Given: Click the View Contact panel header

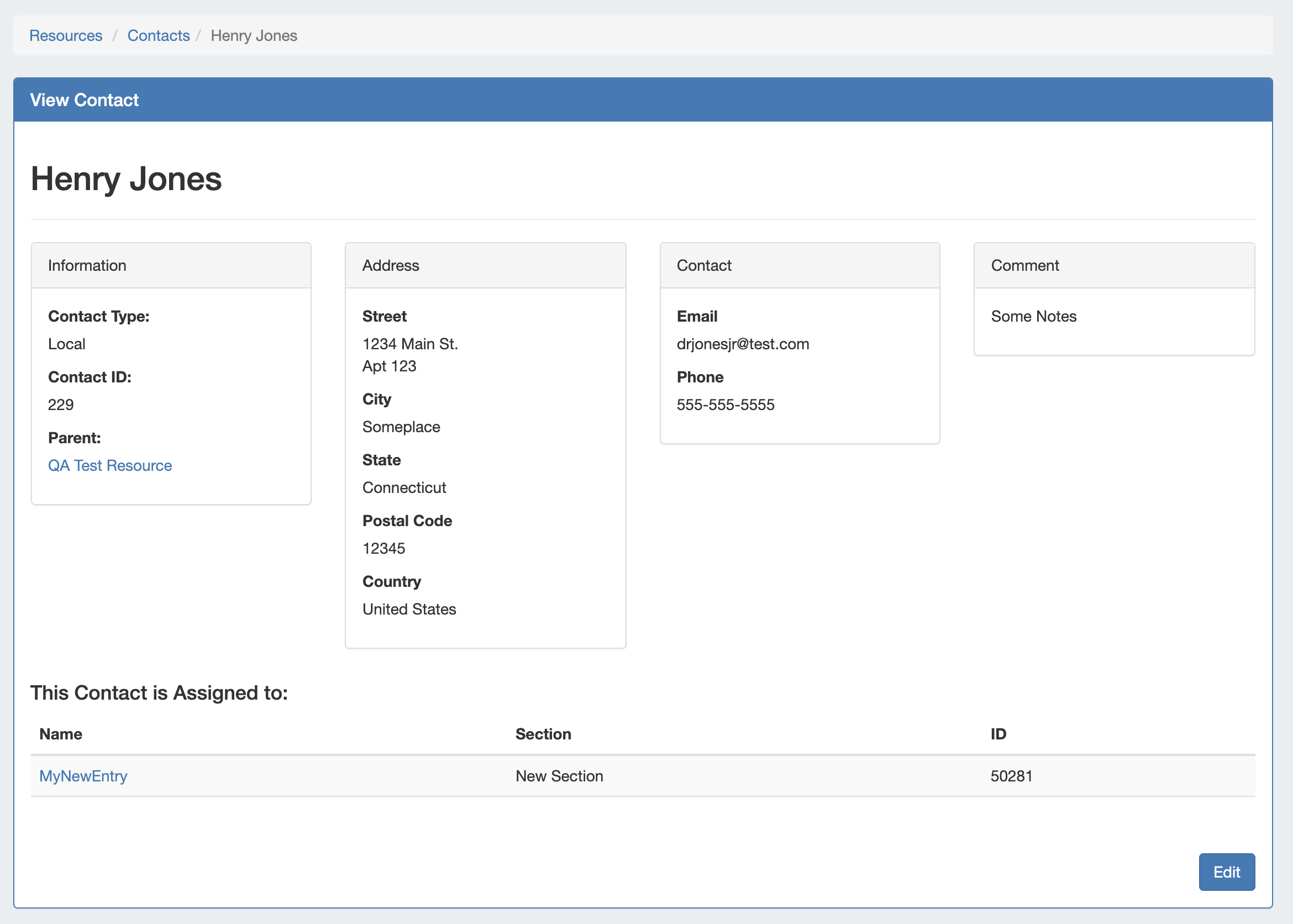Looking at the screenshot, I should click(84, 100).
